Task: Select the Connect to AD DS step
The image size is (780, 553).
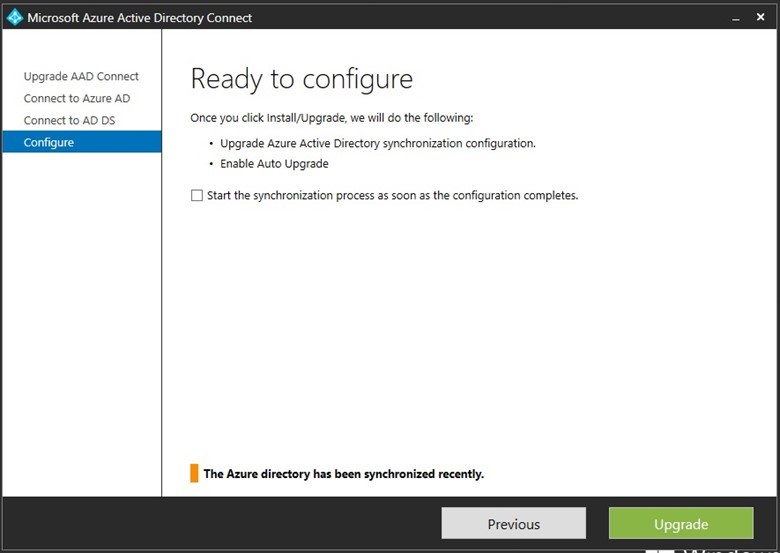Action: (x=69, y=120)
